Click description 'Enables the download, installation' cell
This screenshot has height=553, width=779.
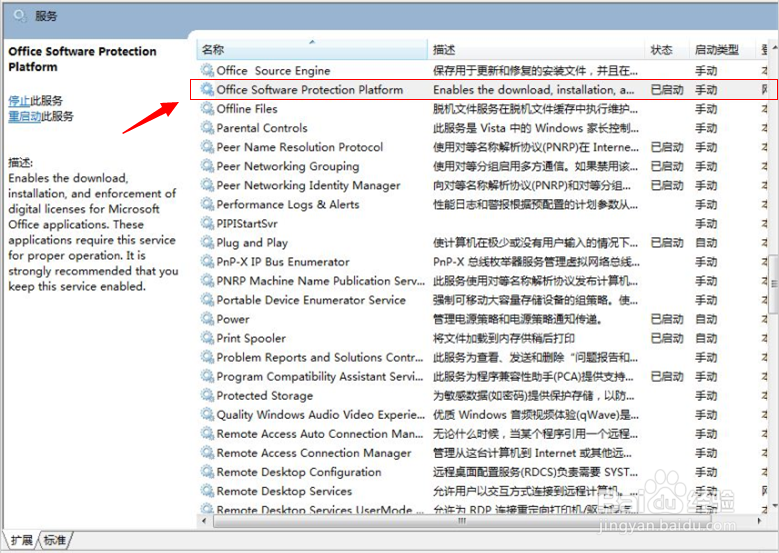(x=534, y=90)
